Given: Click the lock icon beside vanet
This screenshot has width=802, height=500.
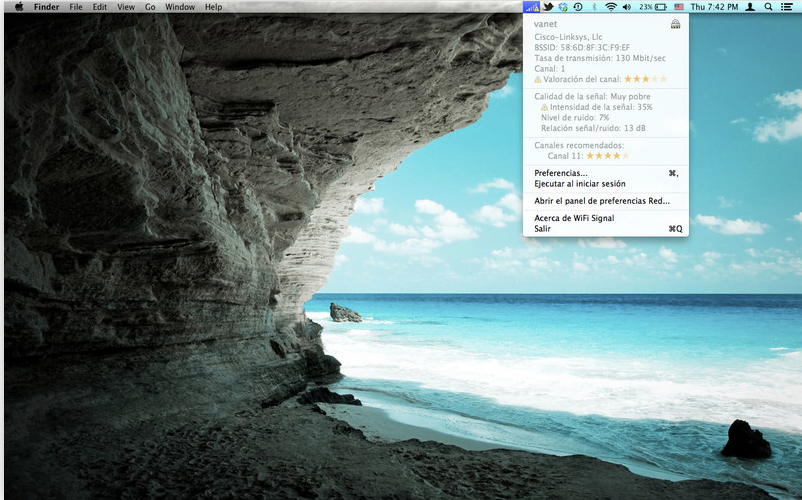Looking at the screenshot, I should 676,24.
